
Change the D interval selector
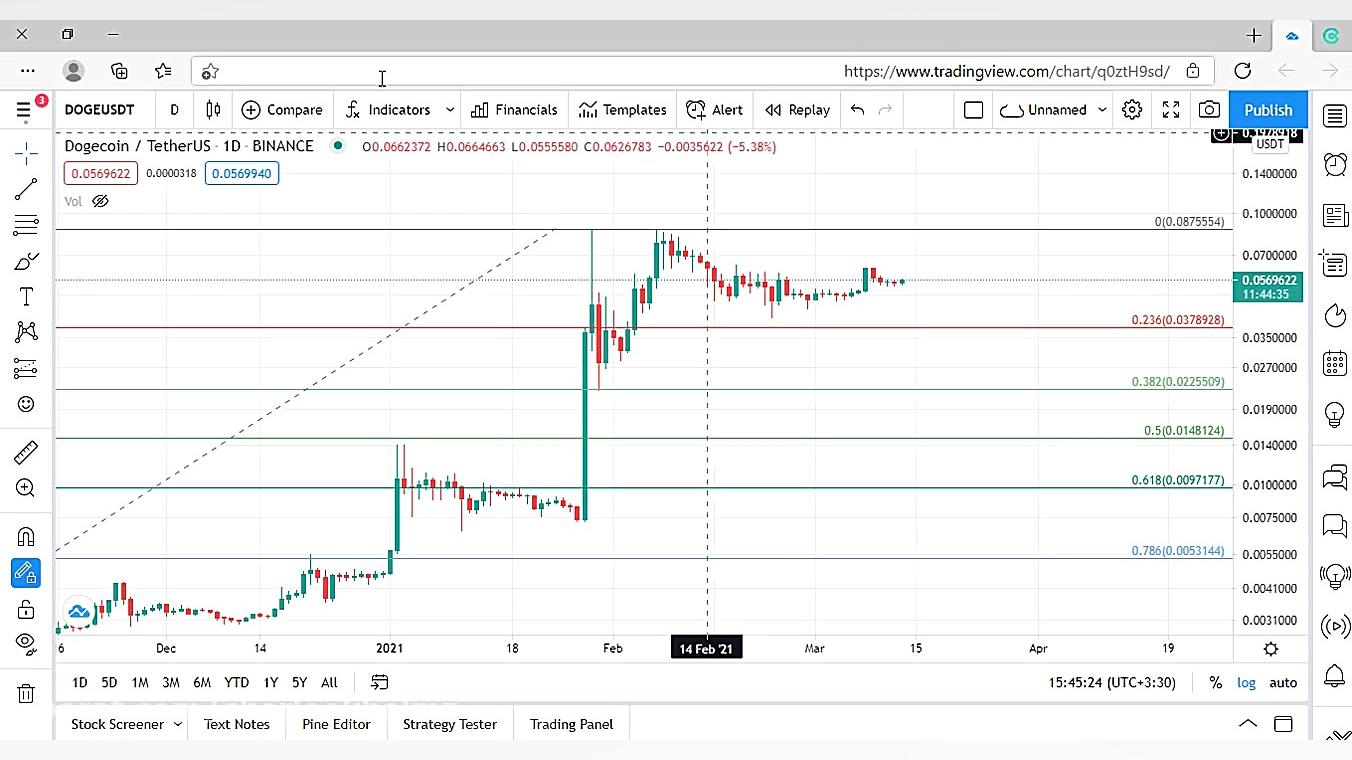(x=175, y=110)
